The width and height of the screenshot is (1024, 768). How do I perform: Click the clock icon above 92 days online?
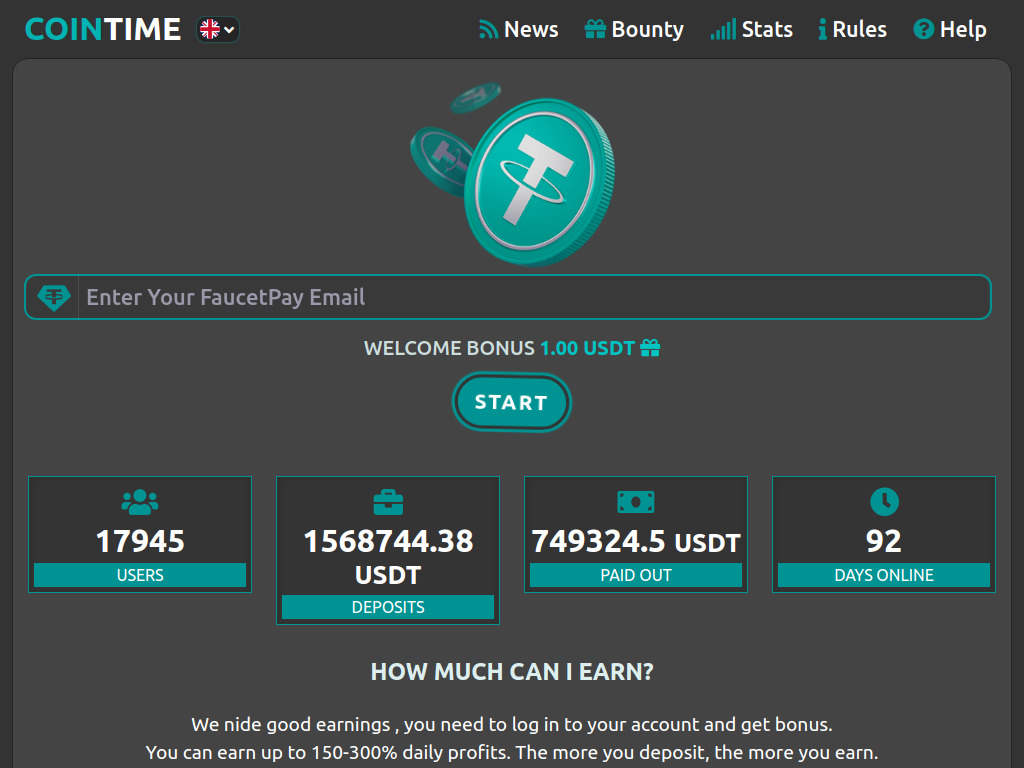tap(883, 501)
